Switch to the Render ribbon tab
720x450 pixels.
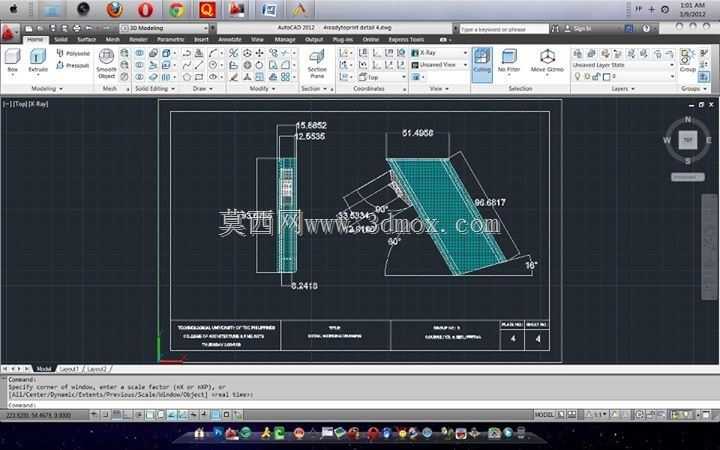tap(138, 39)
